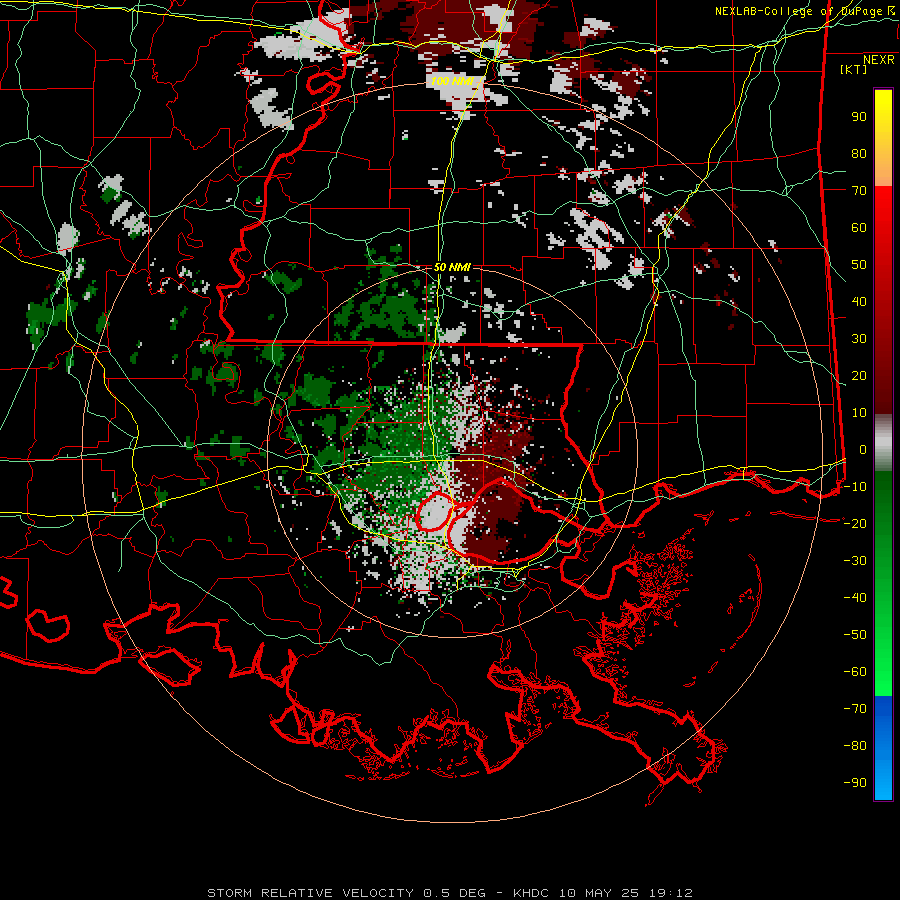
Task: Click the 70 value on the velocity scale
Action: 859,191
